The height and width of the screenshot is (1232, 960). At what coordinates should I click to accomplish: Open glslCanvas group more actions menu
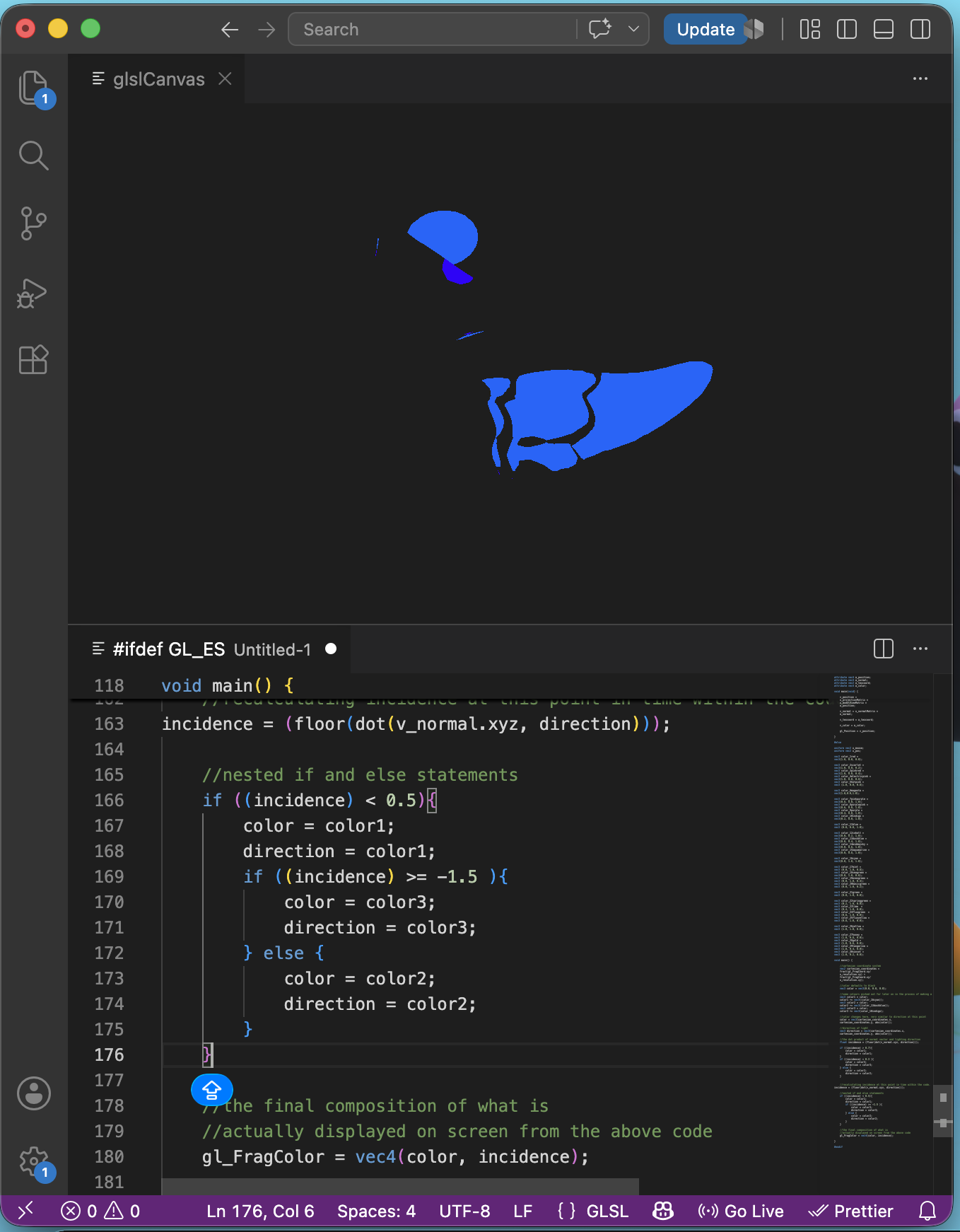pyautogui.click(x=920, y=79)
